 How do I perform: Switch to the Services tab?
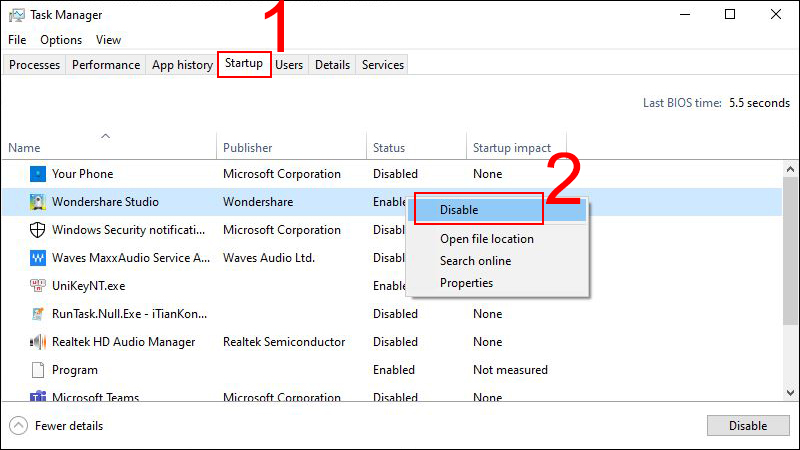(x=383, y=65)
